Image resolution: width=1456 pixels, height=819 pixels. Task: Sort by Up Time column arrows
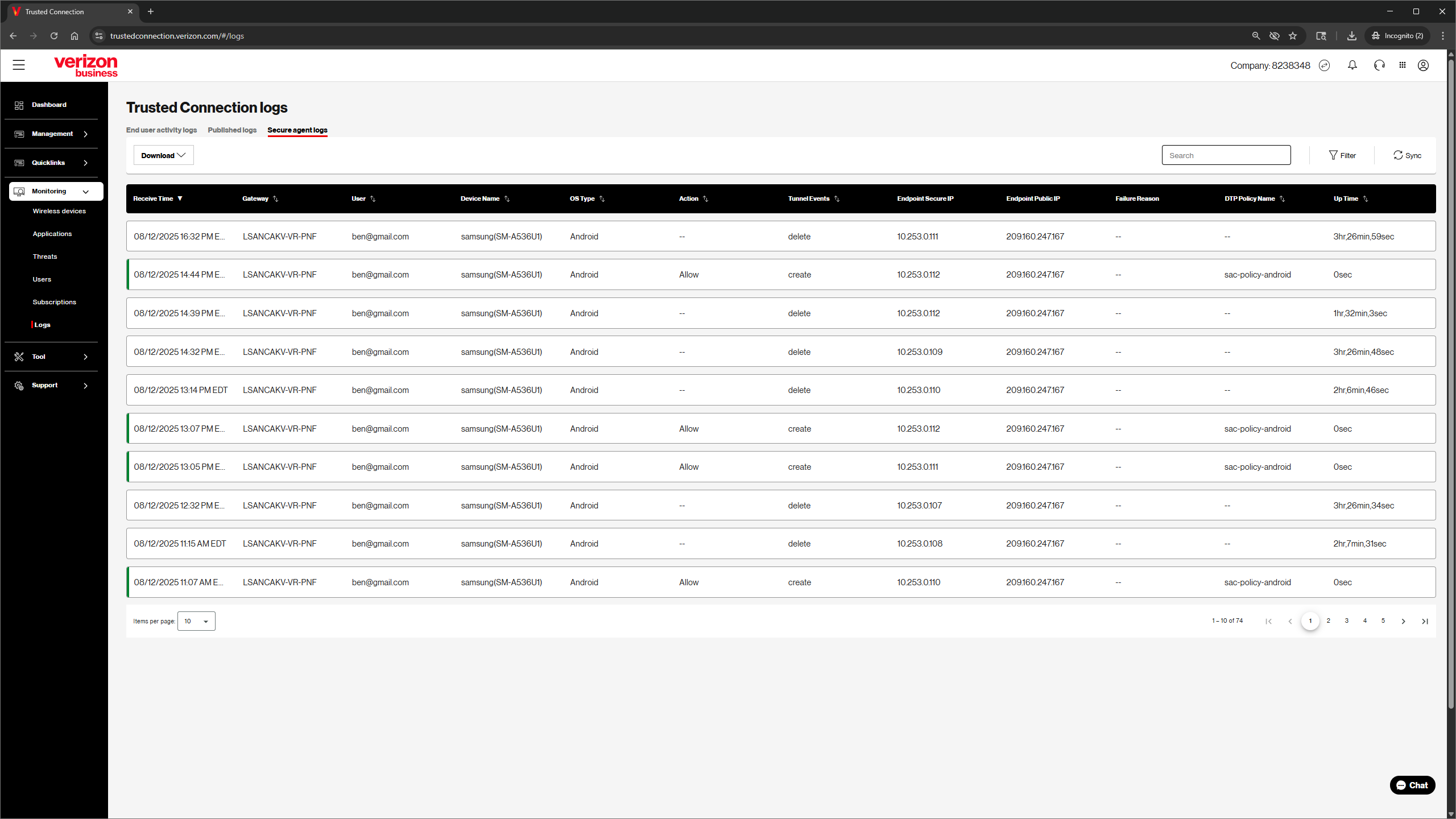tap(1366, 199)
